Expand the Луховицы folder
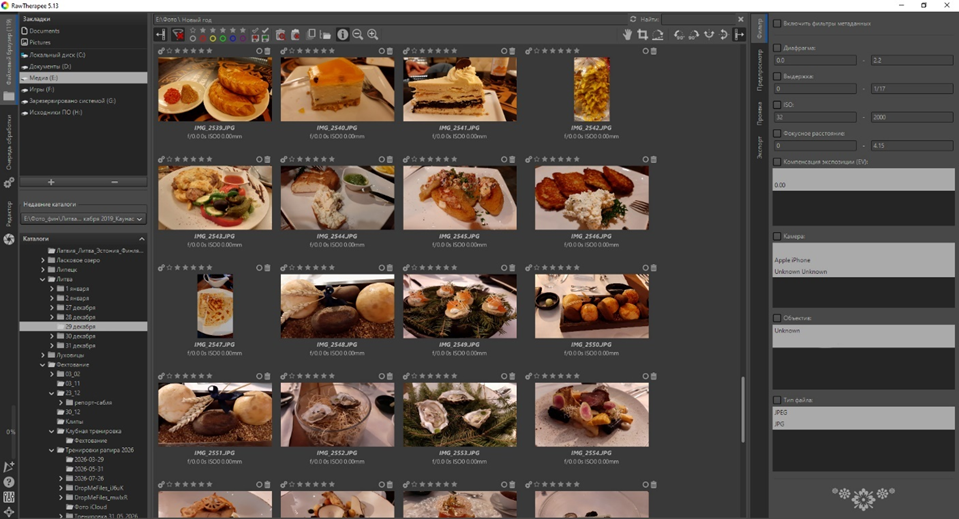This screenshot has height=519, width=959. coord(43,355)
